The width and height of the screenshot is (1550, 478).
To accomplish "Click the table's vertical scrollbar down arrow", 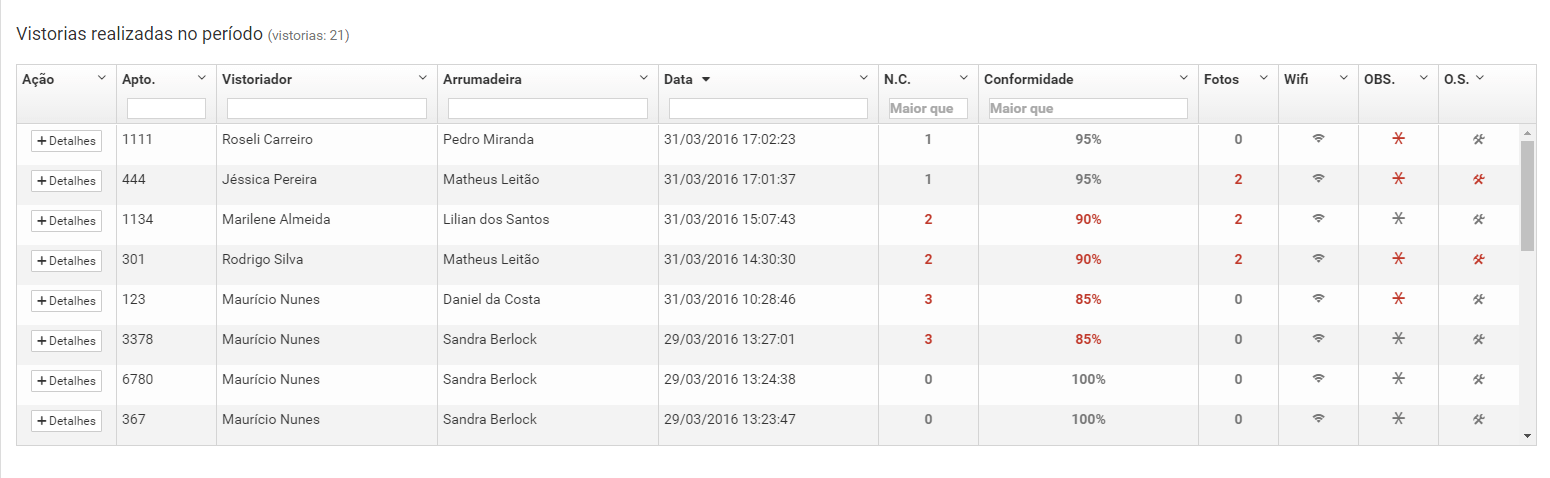I will click(1527, 436).
